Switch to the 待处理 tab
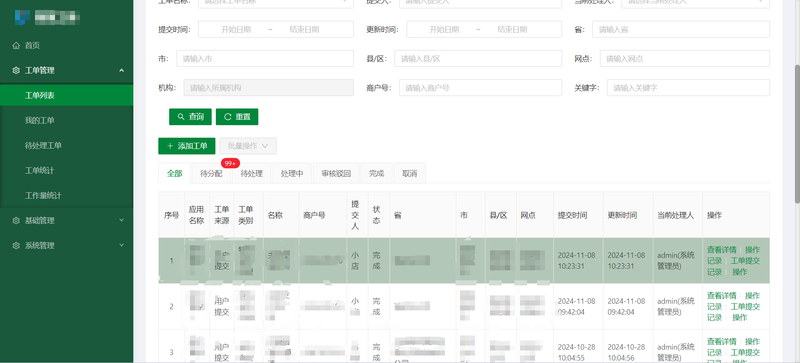 [252, 174]
